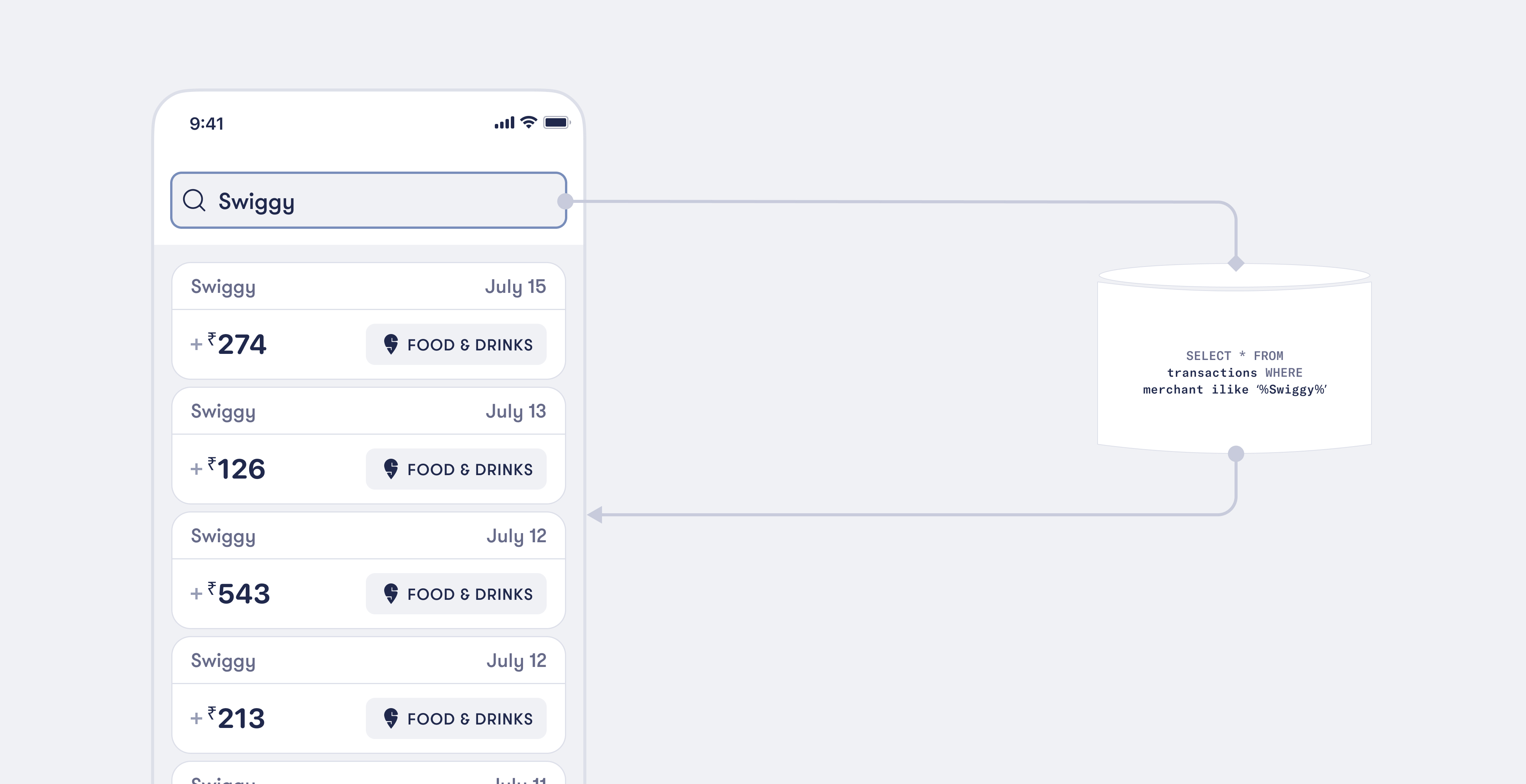Screen dimensions: 1526x784
Task: Click the Swiggy logo icon on ₹274 transaction
Action: tap(391, 344)
